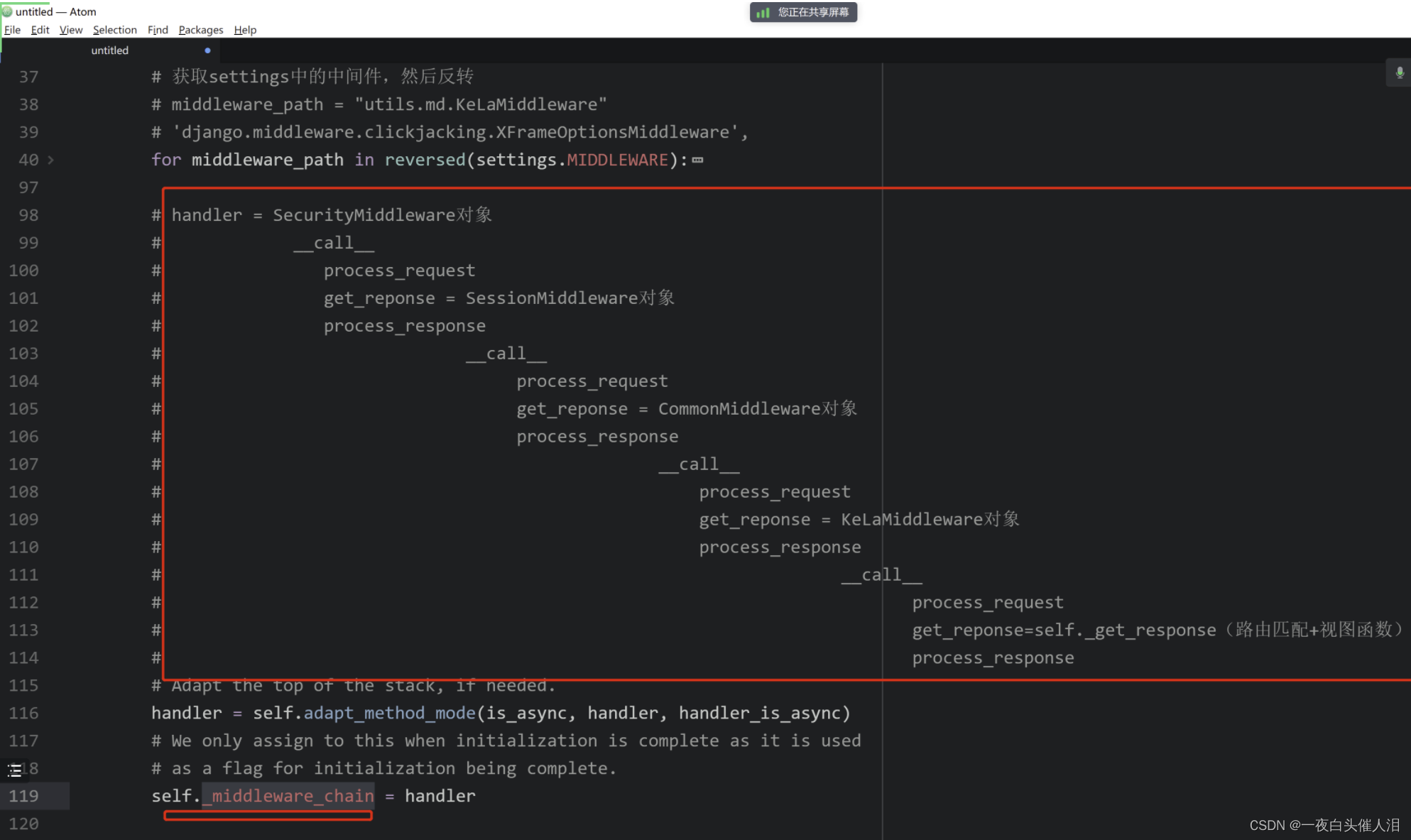The width and height of the screenshot is (1411, 840).
Task: Click the list icon beside line 118
Action: point(14,770)
